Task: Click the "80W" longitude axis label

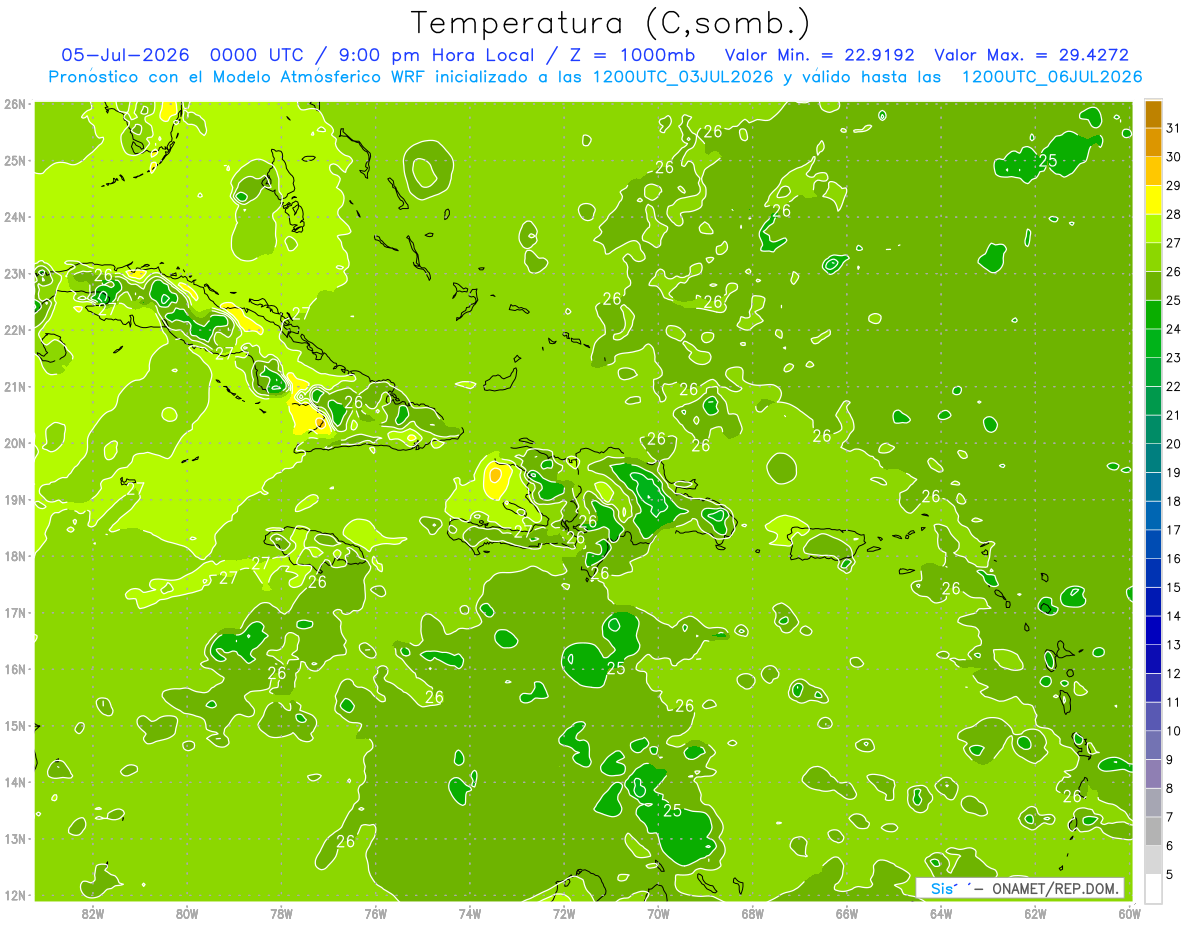Action: coord(186,914)
